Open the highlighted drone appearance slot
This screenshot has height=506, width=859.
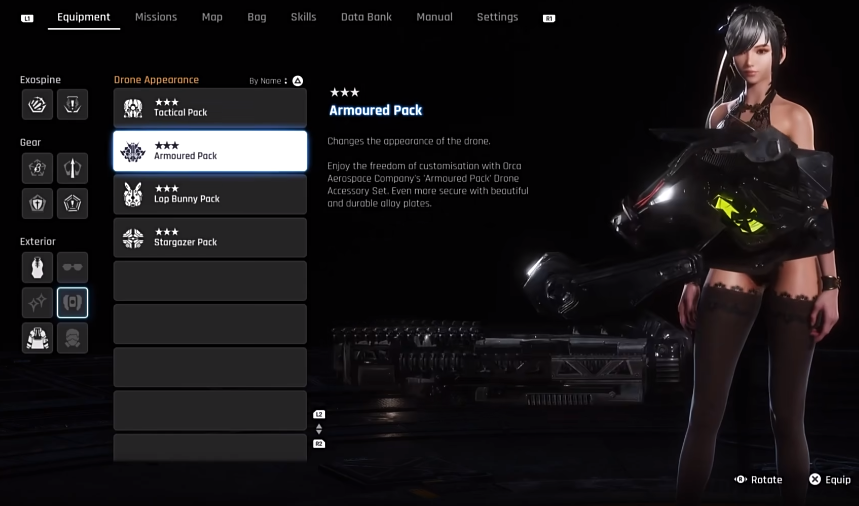[72, 302]
